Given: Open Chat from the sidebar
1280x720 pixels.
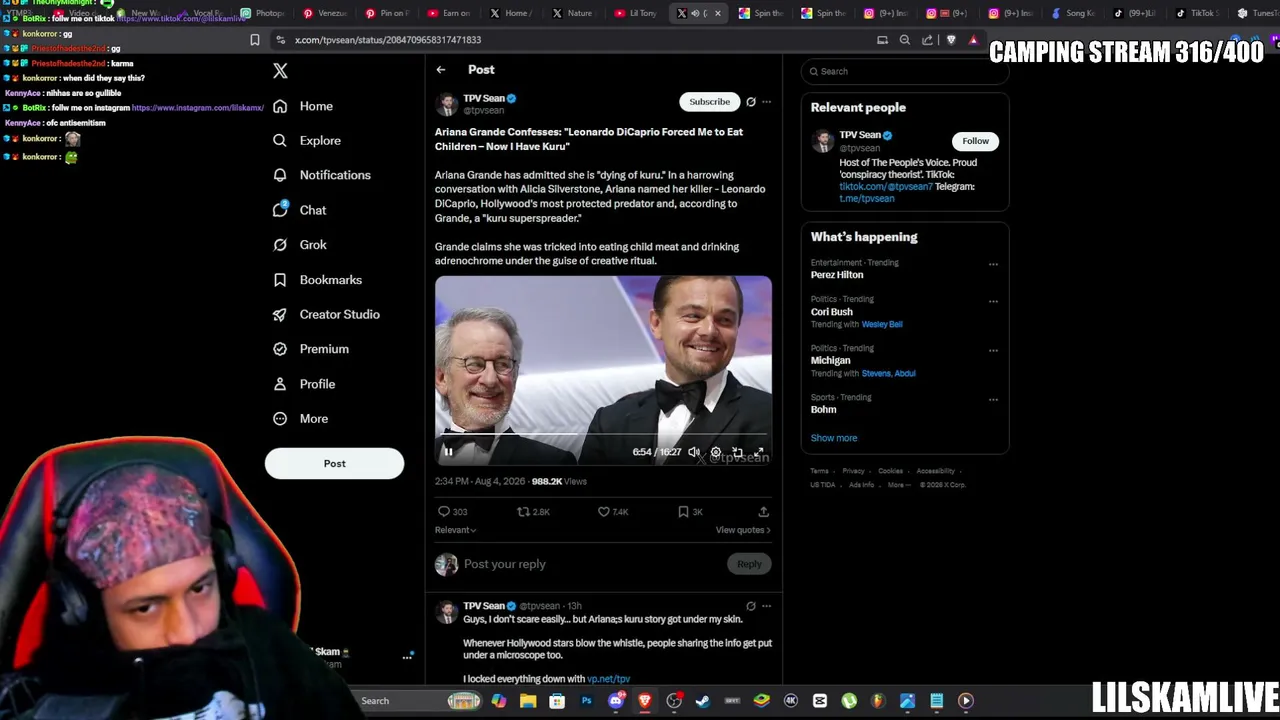Looking at the screenshot, I should pyautogui.click(x=300, y=210).
